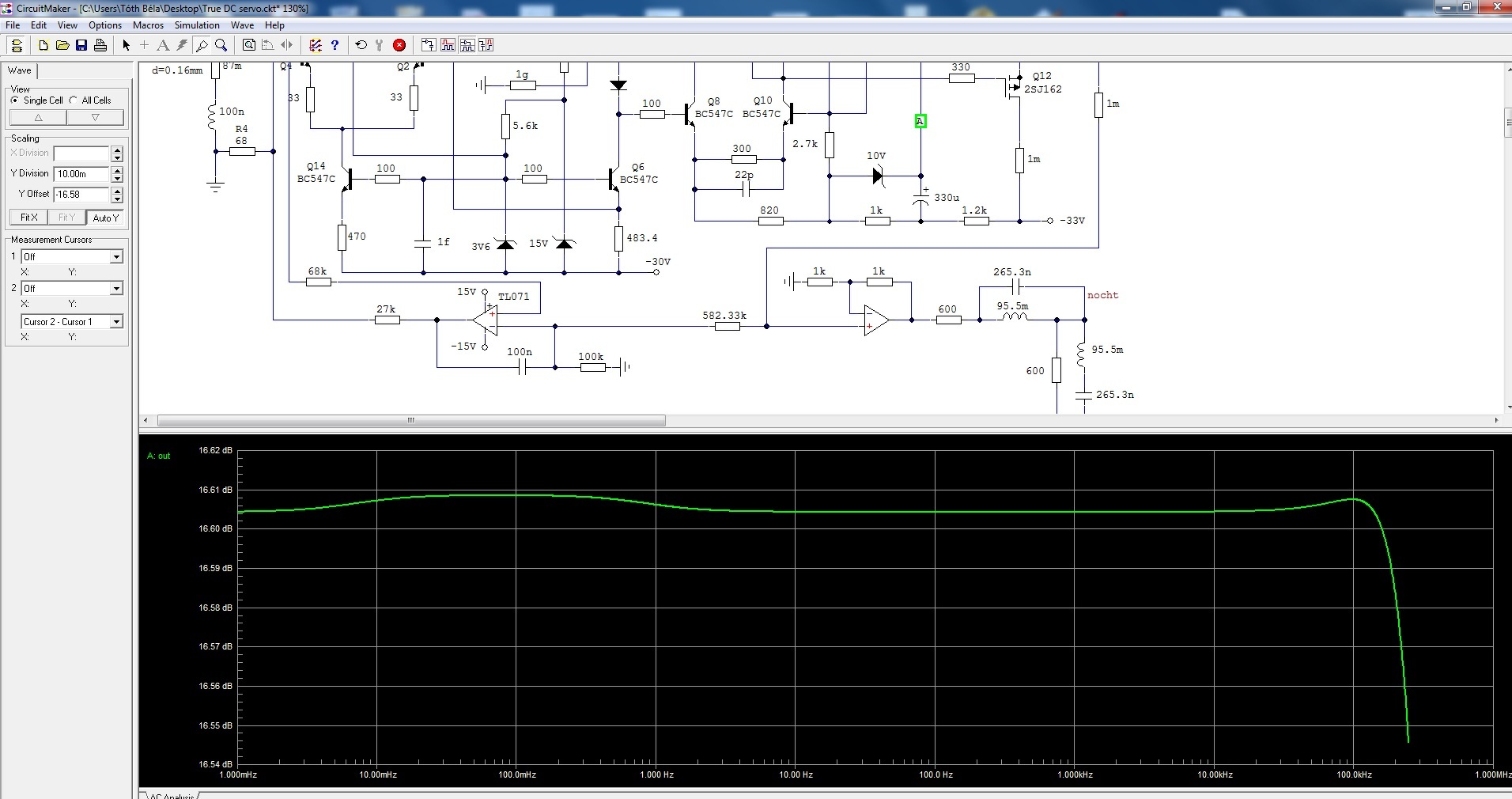Click the blue question mark help icon
Screen dimensions: 1512x799
[335, 46]
